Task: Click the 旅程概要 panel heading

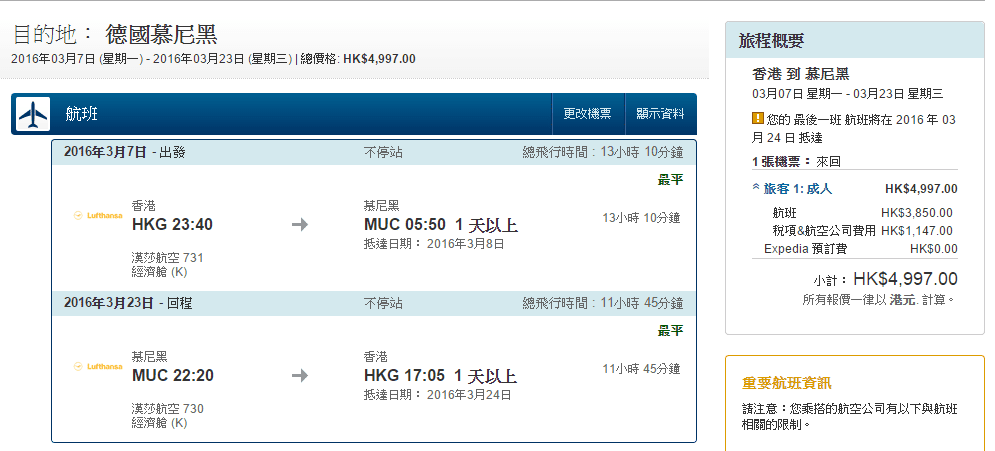Action: click(771, 41)
